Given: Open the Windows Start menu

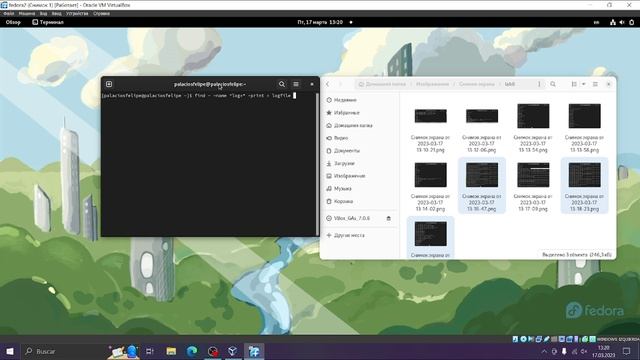Looking at the screenshot, I should pos(10,351).
